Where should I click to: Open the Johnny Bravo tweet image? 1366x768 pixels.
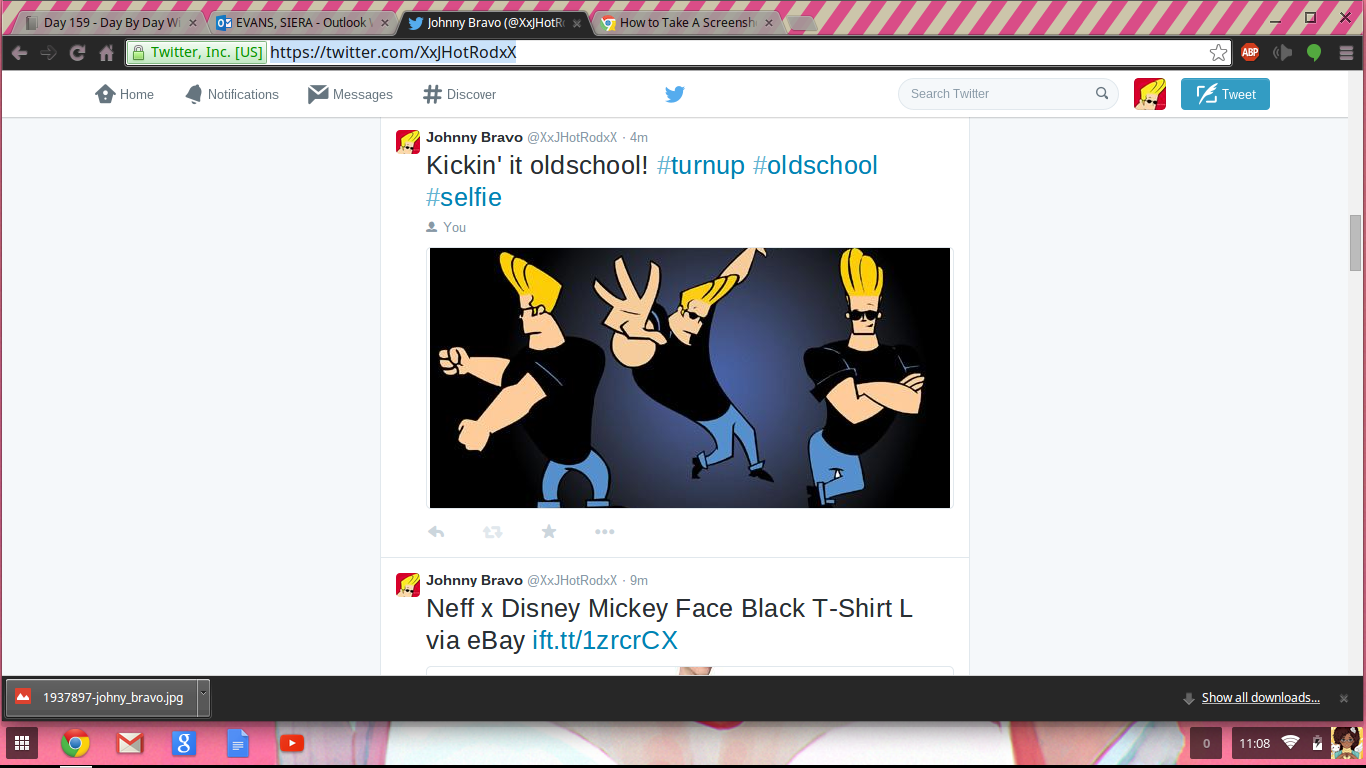pos(690,378)
